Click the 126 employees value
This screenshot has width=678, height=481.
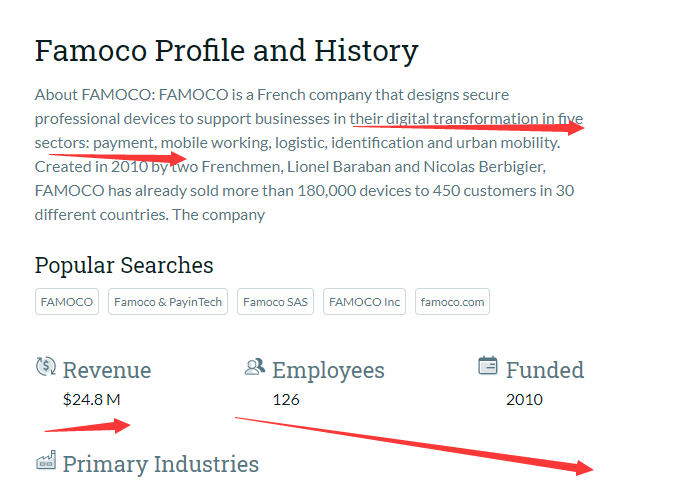click(286, 400)
